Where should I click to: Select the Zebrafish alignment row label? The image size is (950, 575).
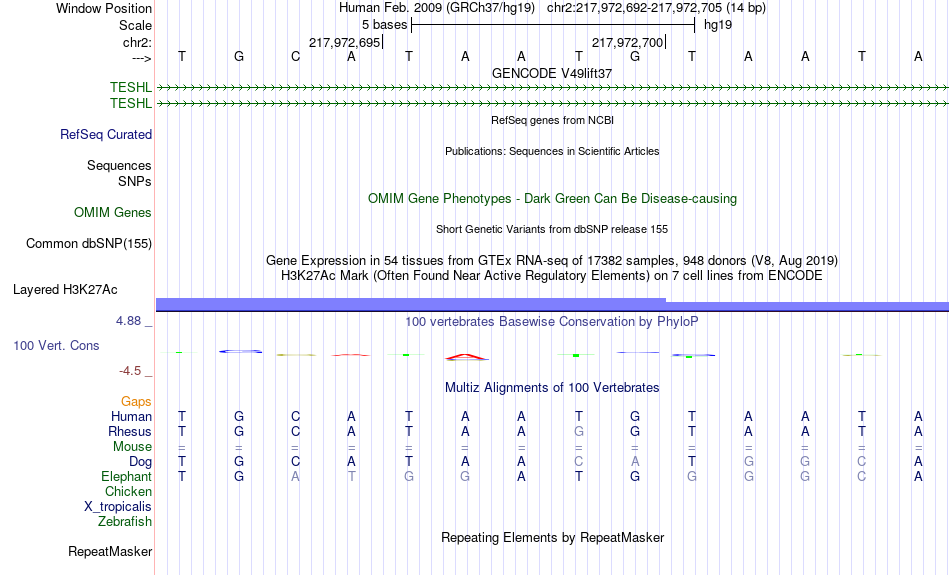point(125,522)
